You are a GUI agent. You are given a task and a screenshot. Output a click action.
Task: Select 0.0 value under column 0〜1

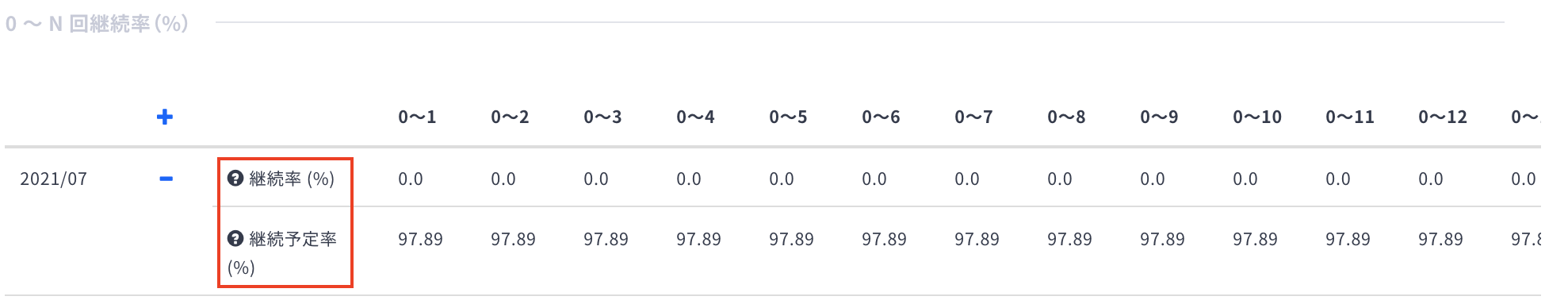(411, 179)
